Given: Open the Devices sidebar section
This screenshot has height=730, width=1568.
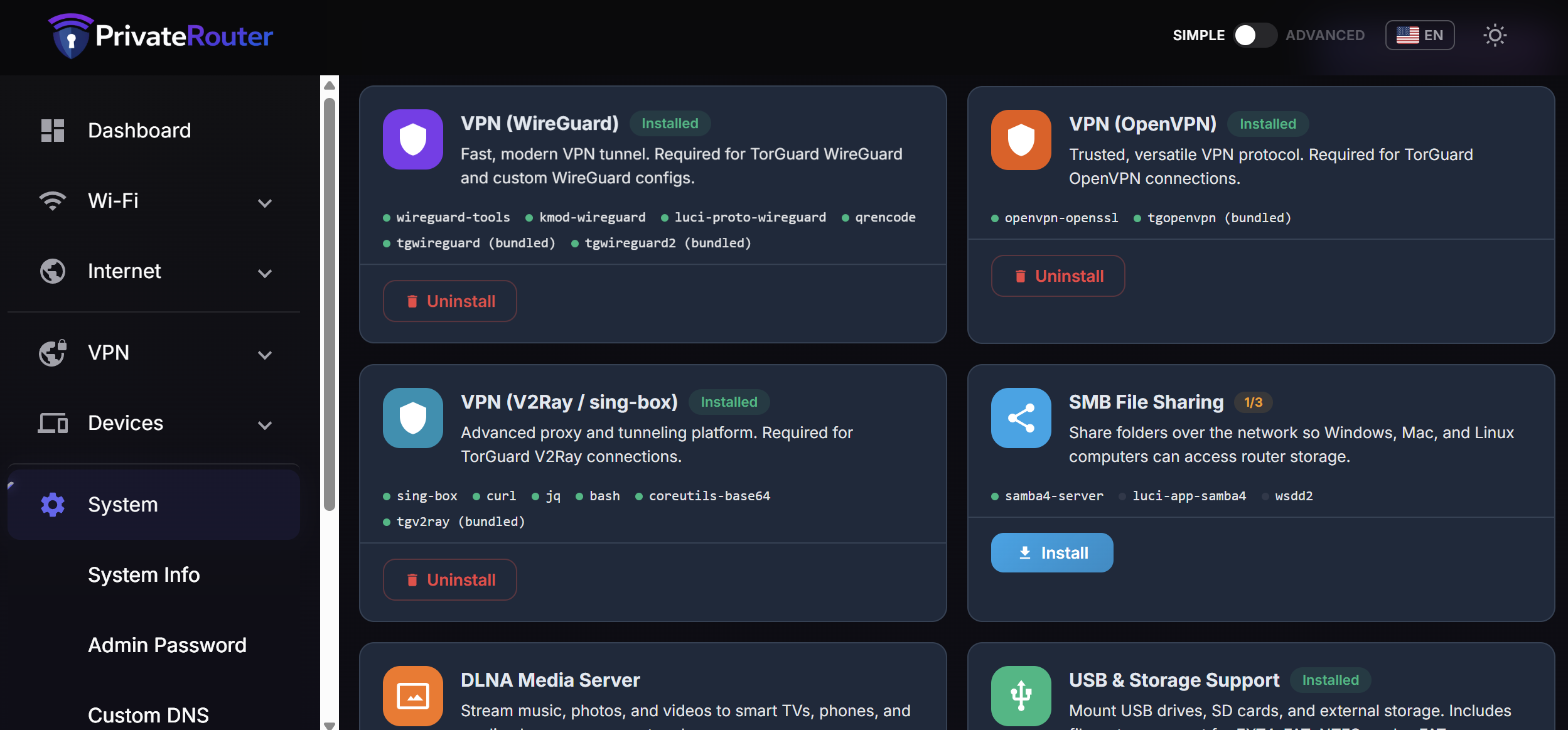Looking at the screenshot, I should tap(154, 423).
